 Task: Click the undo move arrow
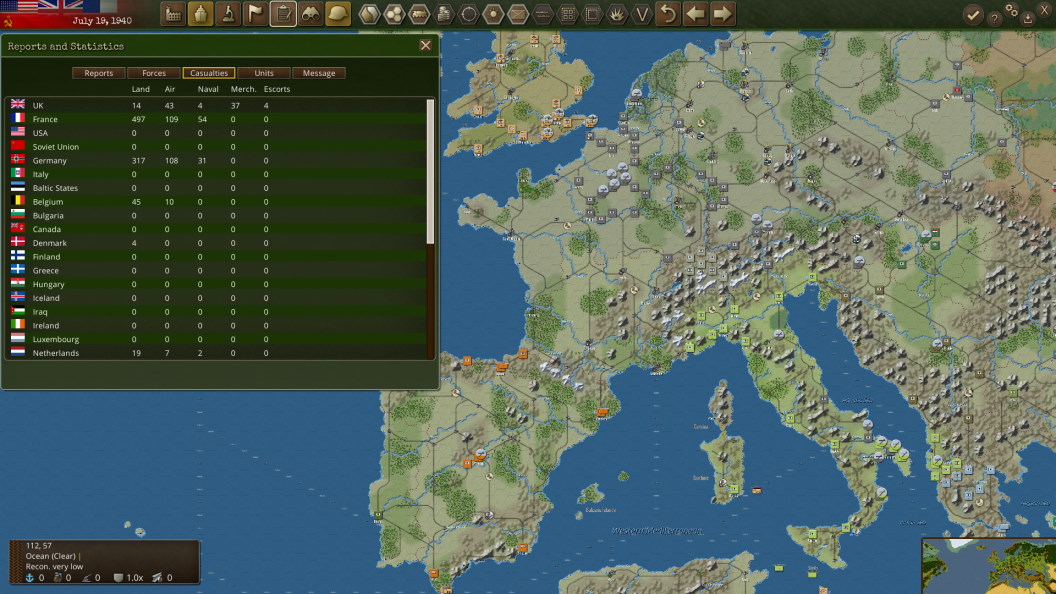coord(668,14)
